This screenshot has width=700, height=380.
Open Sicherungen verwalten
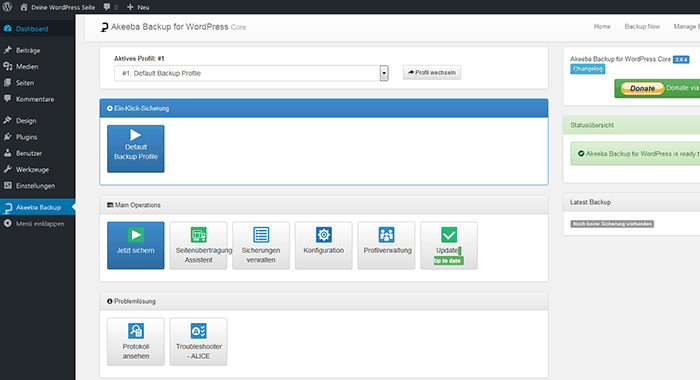point(261,246)
